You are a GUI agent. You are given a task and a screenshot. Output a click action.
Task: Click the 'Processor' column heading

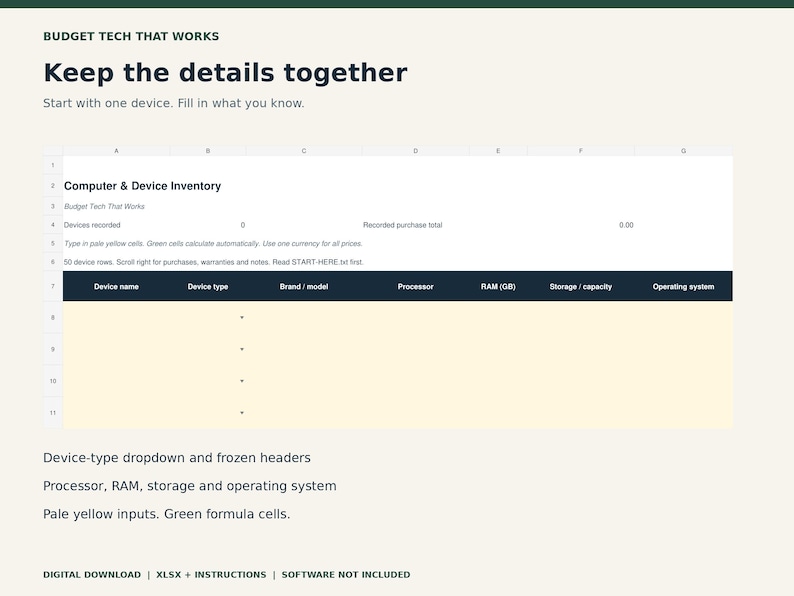click(x=416, y=287)
